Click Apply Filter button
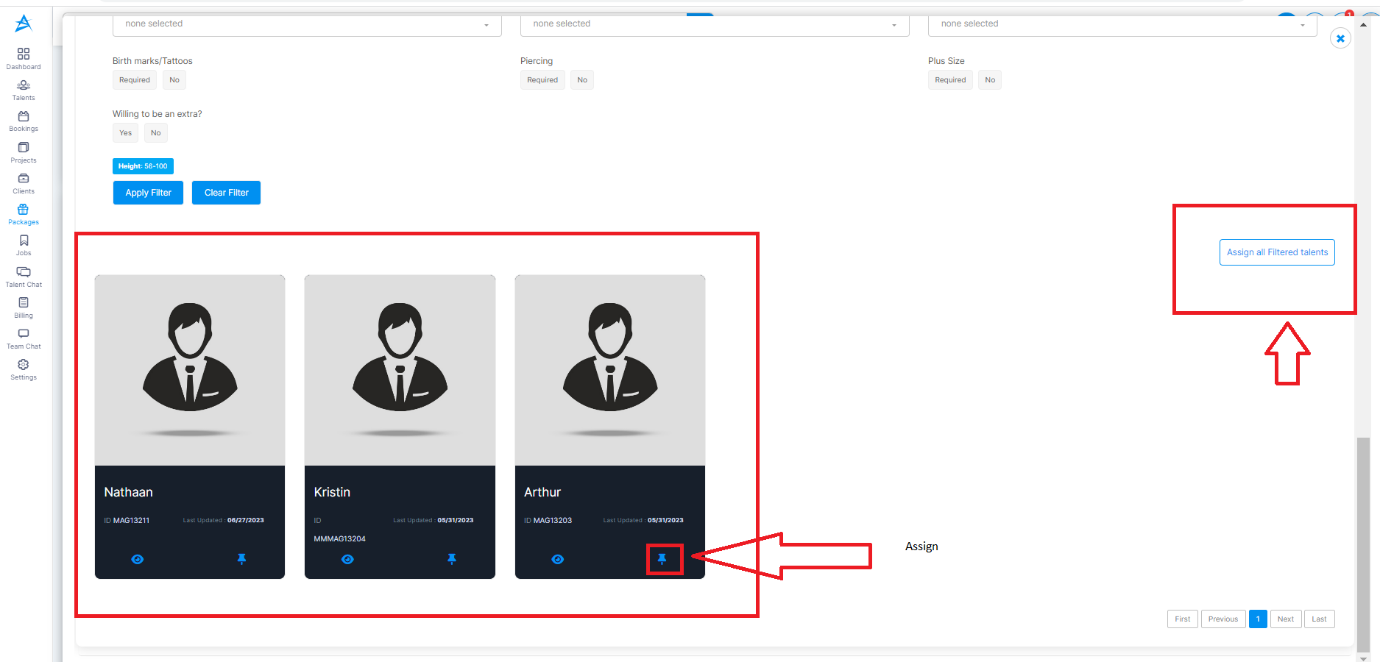Image resolution: width=1380 pixels, height=662 pixels. [x=148, y=193]
